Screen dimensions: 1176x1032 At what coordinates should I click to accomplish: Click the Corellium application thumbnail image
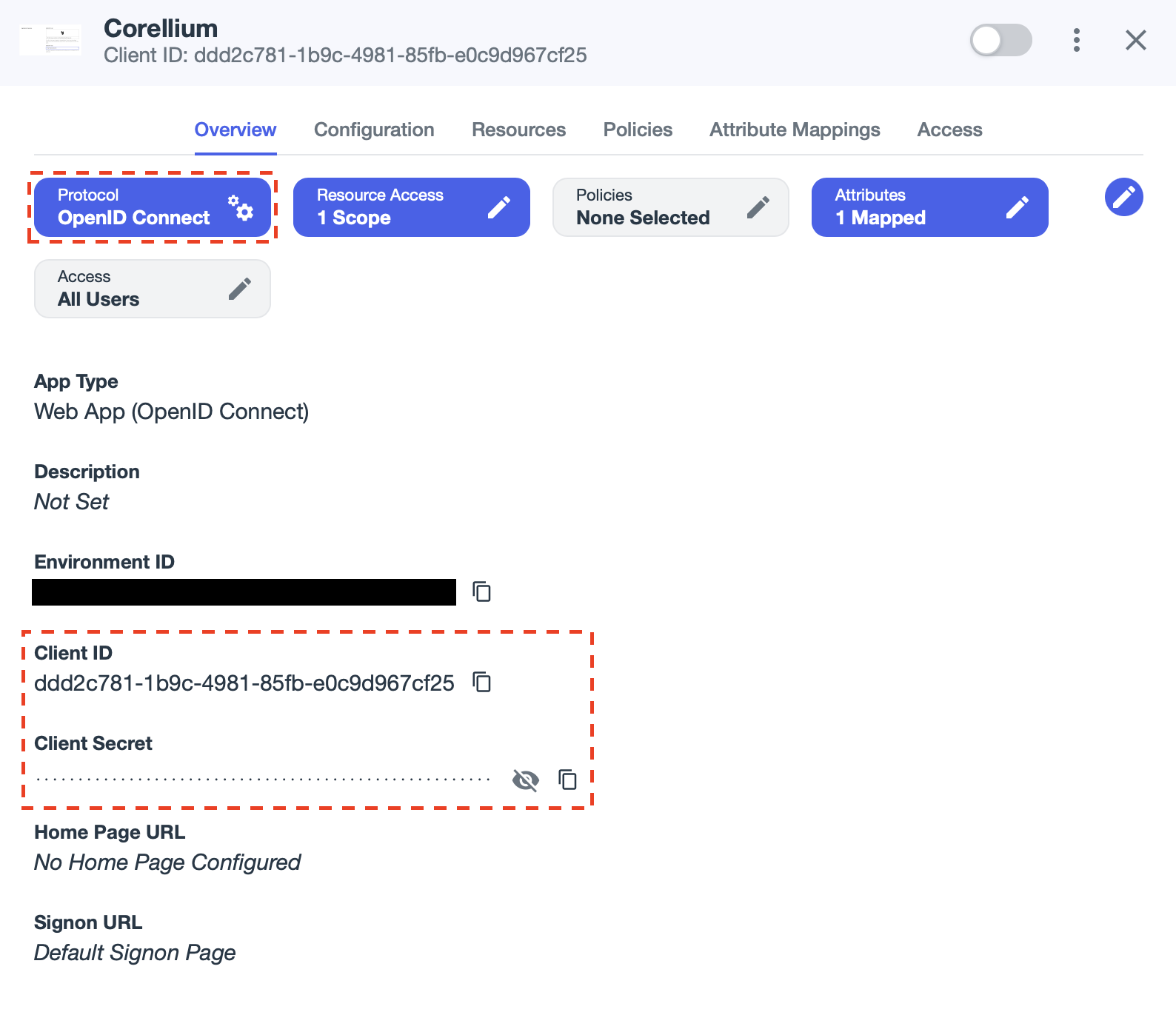point(50,40)
